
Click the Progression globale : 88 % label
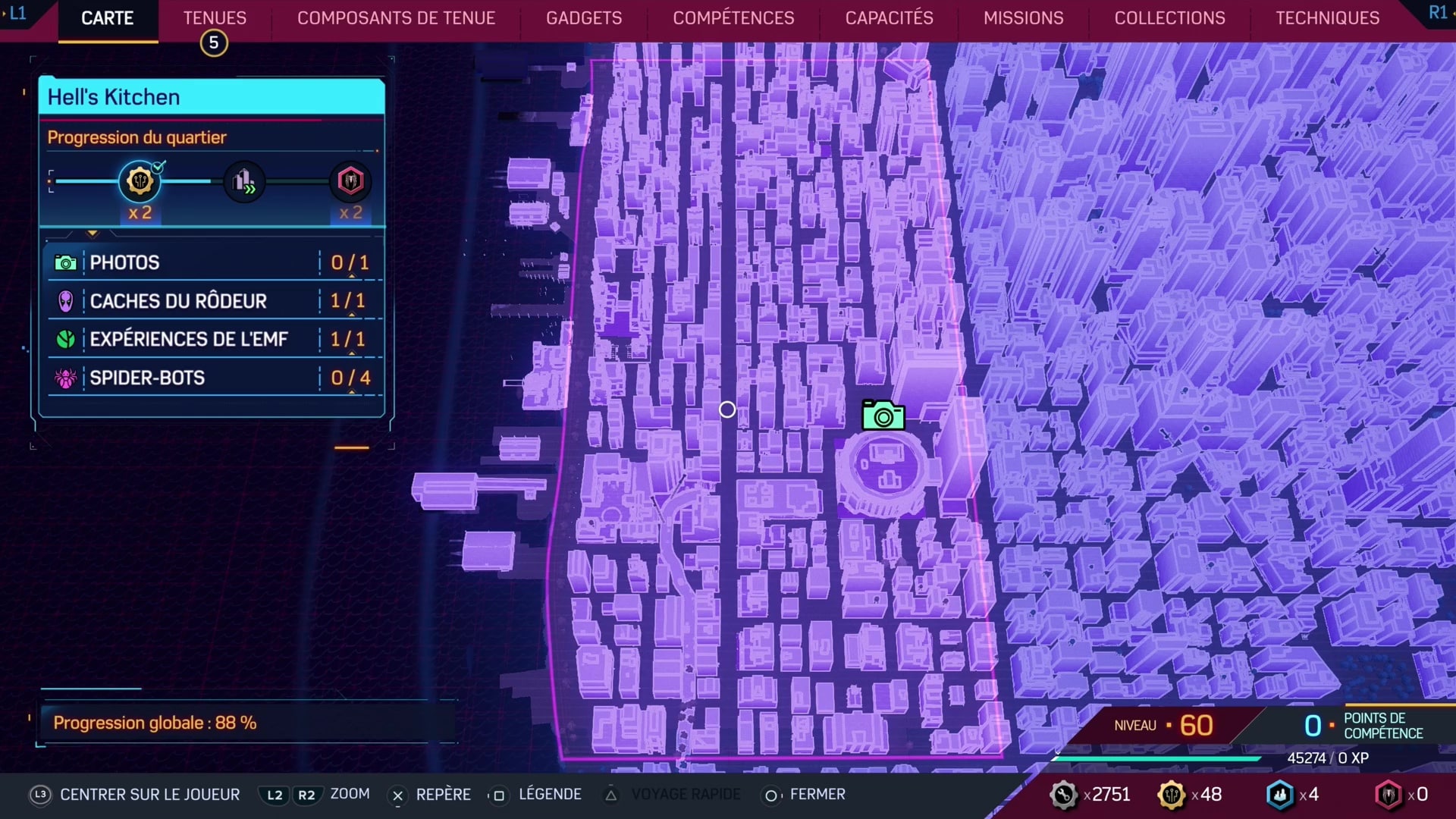pos(155,723)
